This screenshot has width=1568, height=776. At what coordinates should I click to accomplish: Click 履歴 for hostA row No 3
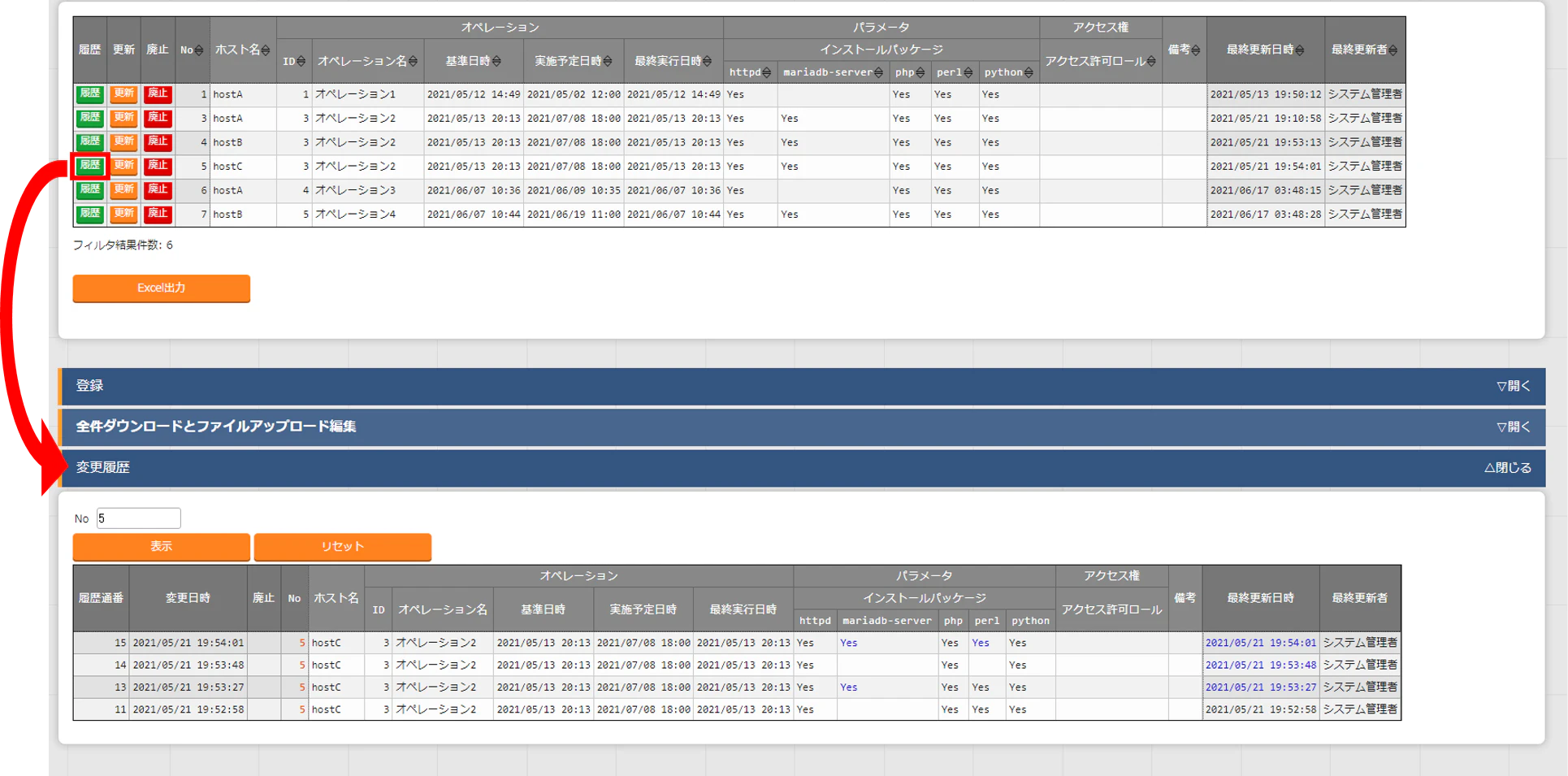tap(90, 118)
